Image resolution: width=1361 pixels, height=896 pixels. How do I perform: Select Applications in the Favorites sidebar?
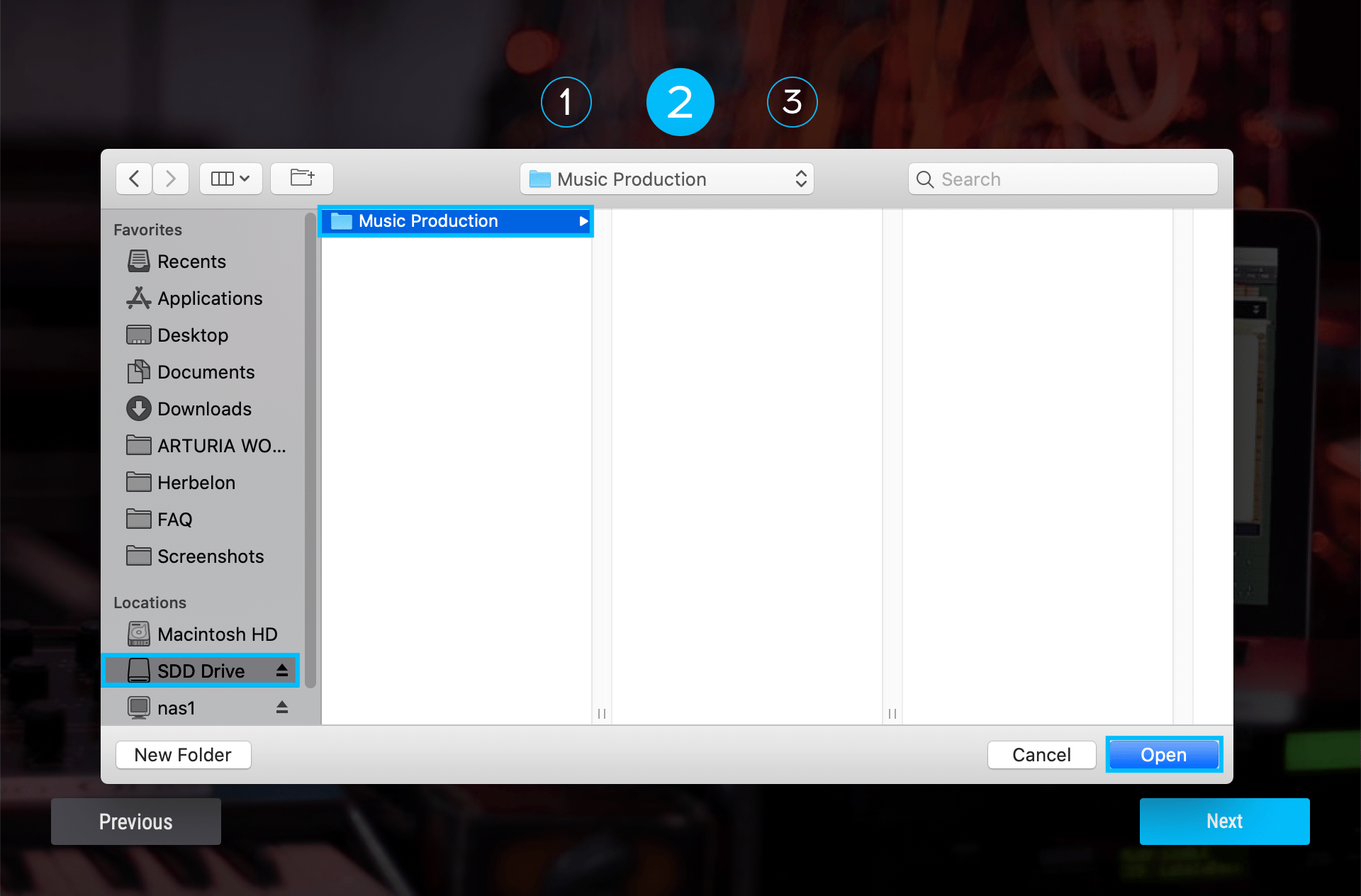coord(209,298)
